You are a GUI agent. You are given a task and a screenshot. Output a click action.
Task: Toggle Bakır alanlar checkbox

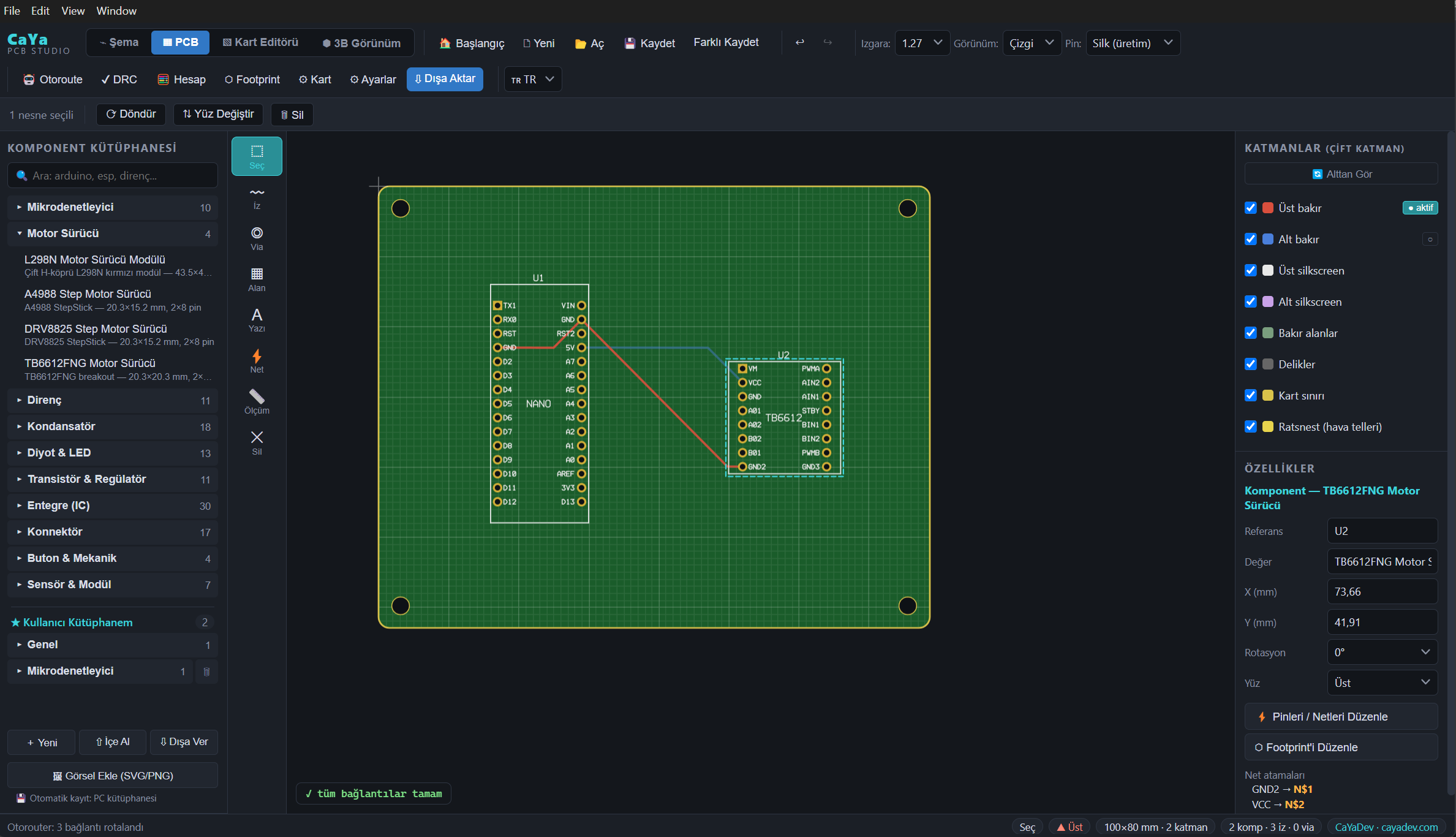pyautogui.click(x=1251, y=333)
